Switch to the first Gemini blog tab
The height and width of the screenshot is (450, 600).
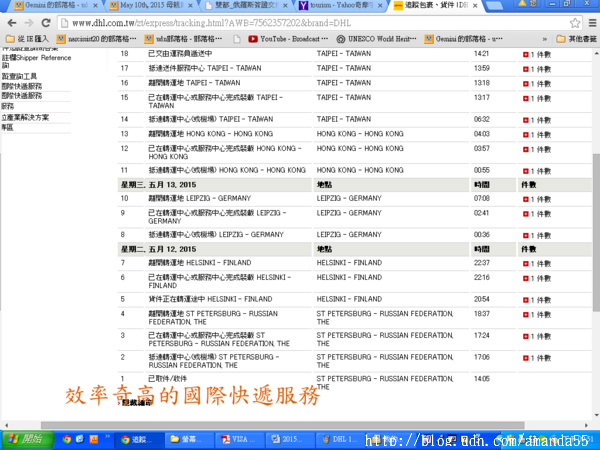51,5
